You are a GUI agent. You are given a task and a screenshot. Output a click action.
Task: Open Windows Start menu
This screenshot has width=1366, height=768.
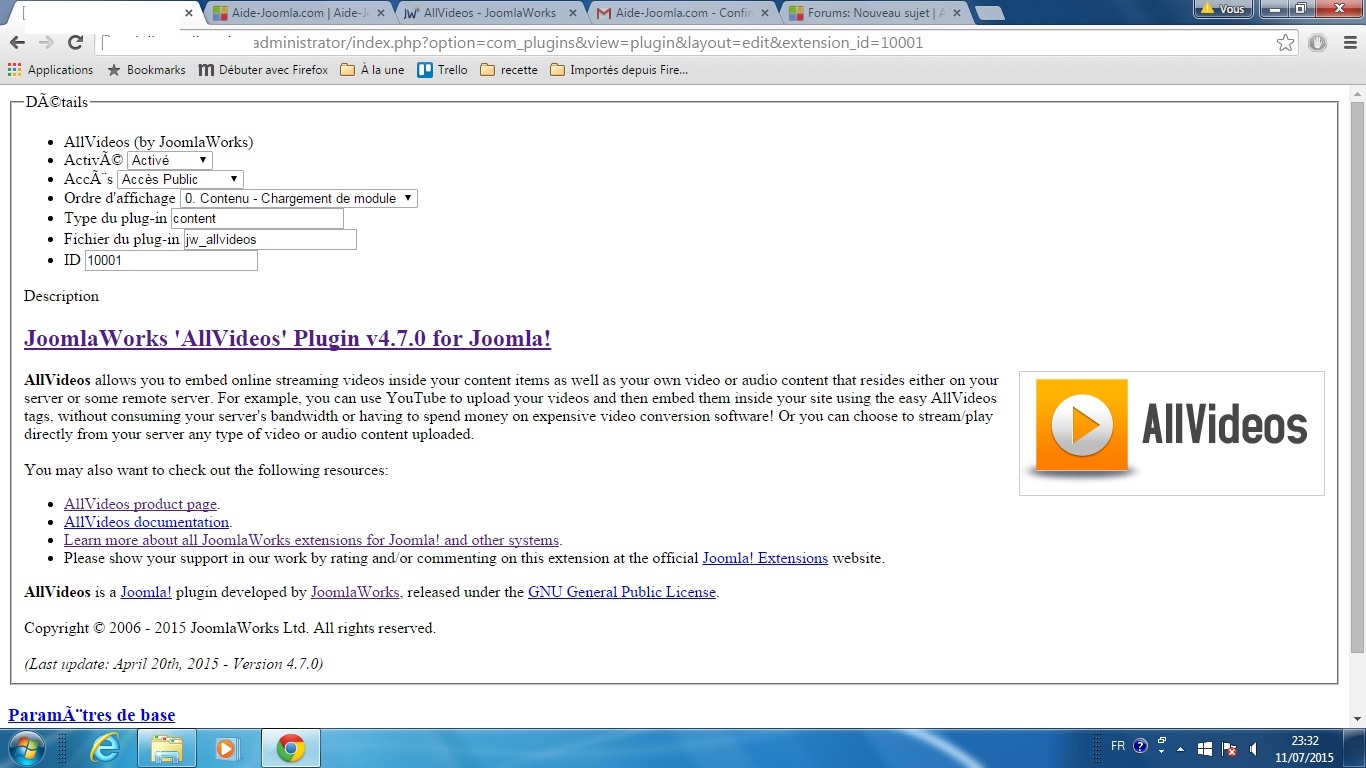click(x=26, y=748)
